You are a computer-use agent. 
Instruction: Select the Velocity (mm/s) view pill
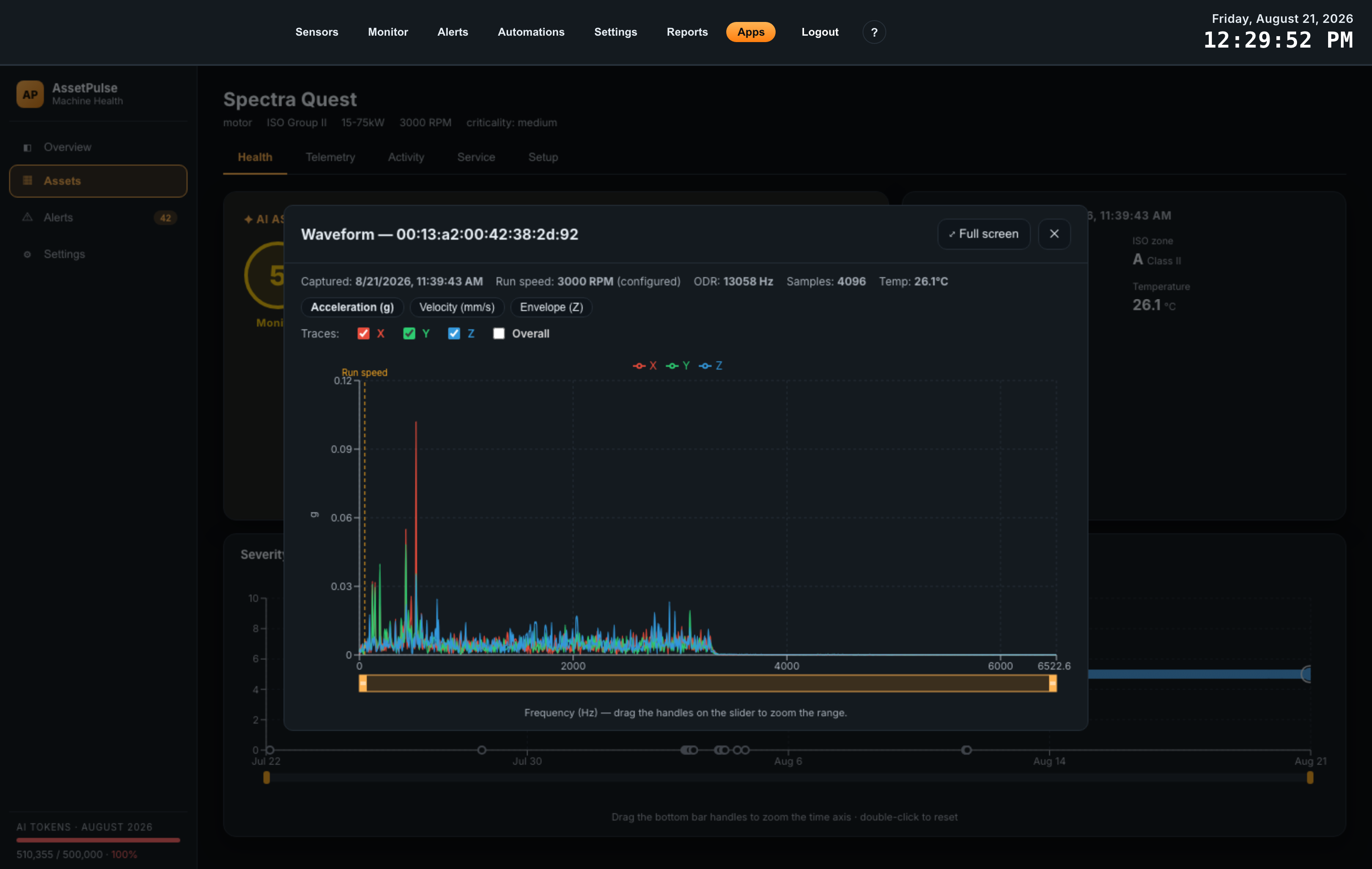tap(456, 307)
